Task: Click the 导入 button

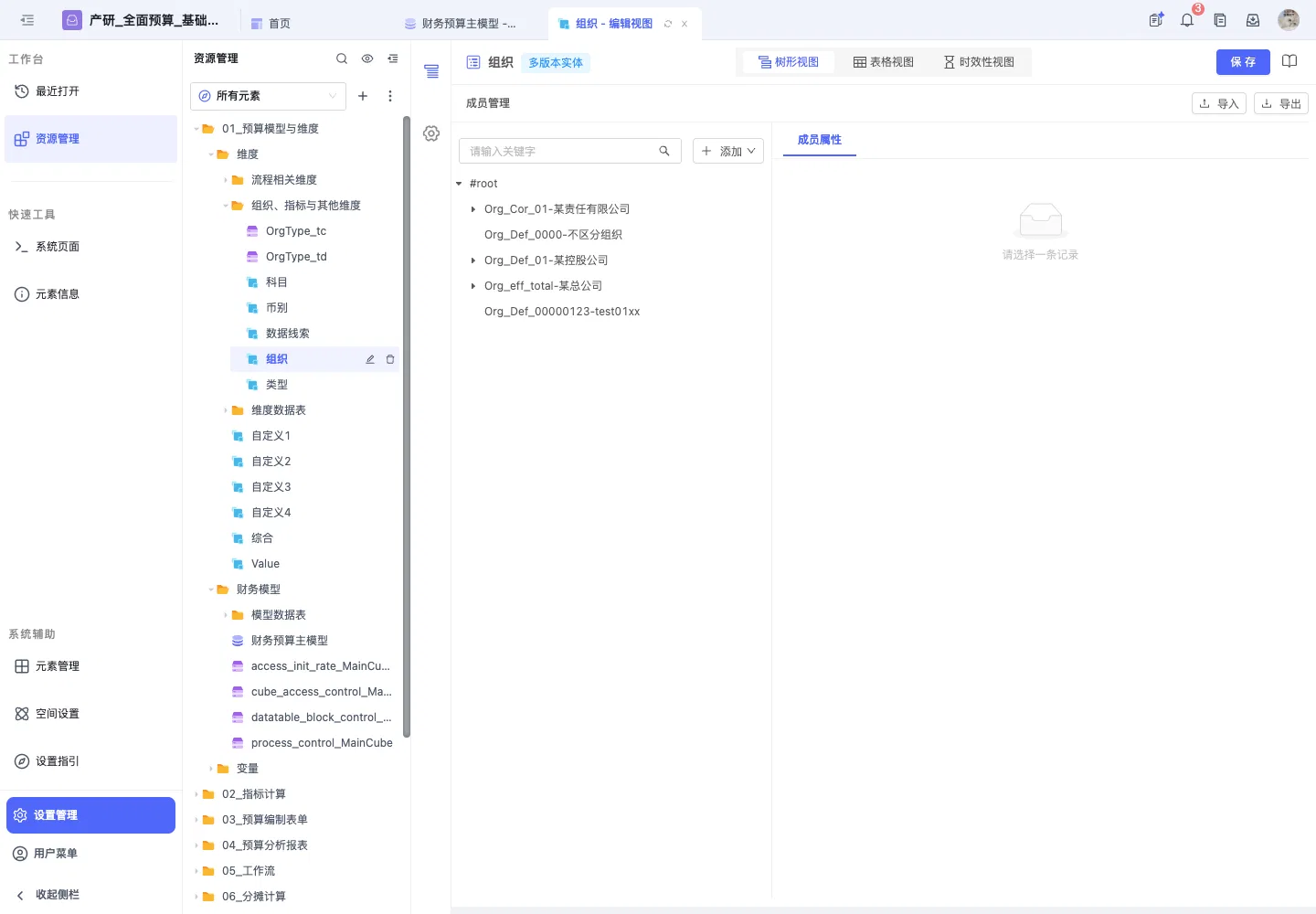Action: tap(1219, 103)
